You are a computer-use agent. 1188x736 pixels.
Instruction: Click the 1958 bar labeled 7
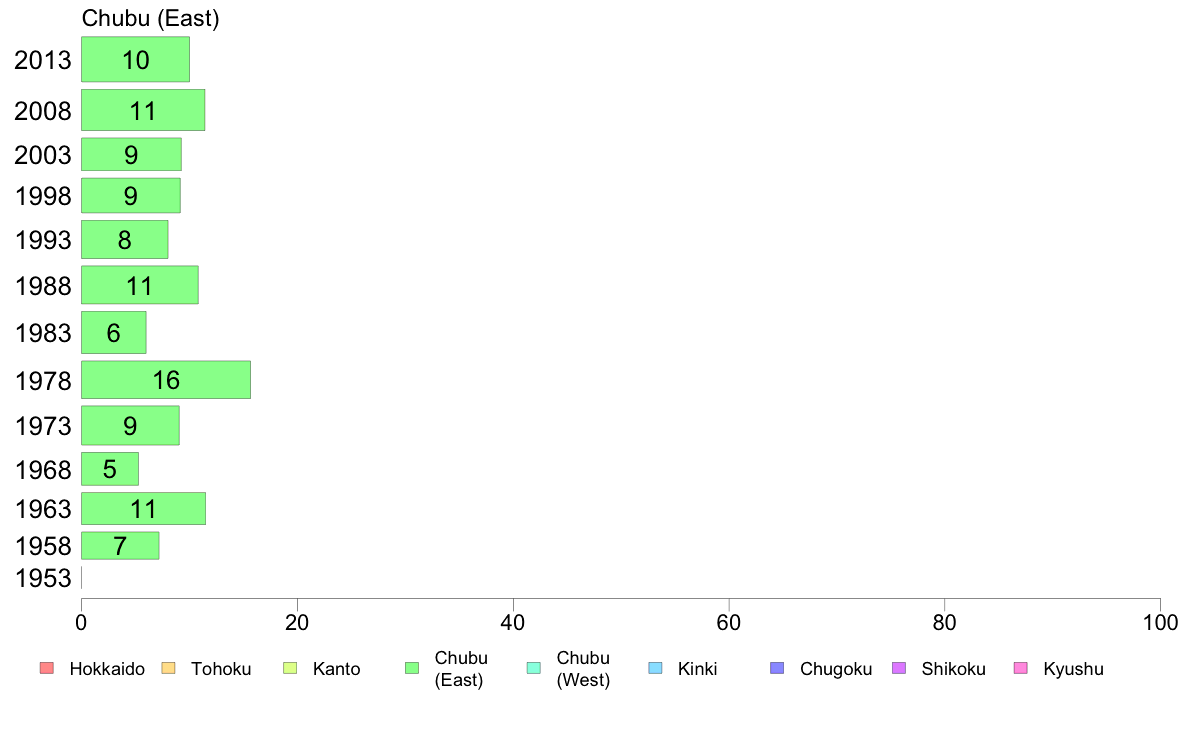[x=120, y=546]
